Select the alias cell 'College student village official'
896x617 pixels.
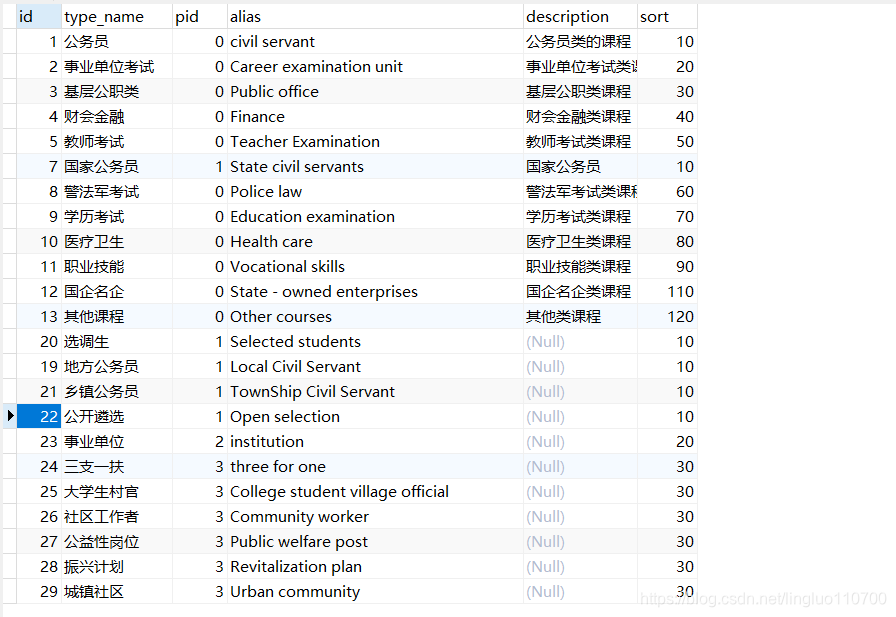pos(375,491)
